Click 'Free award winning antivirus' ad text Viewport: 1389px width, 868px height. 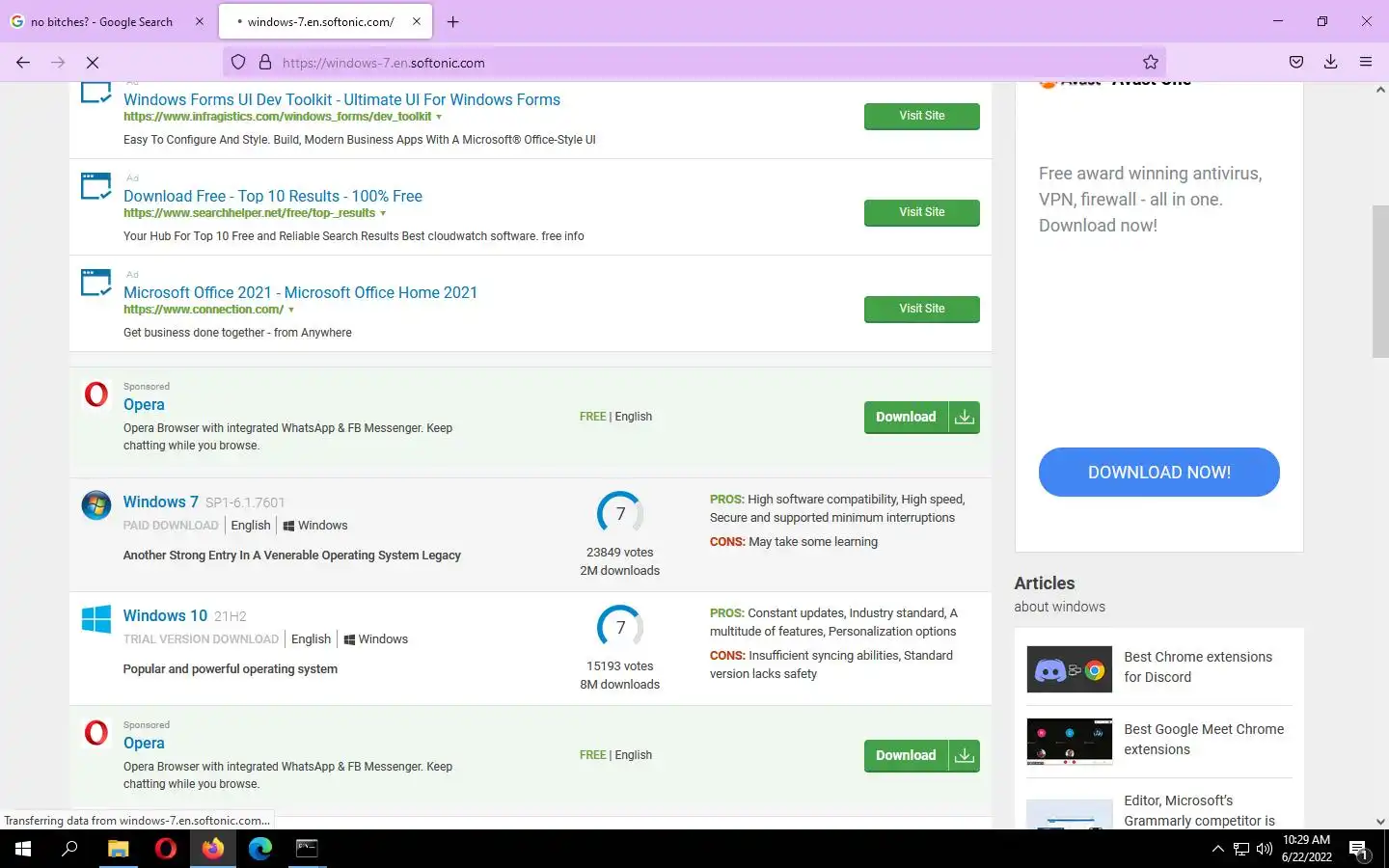point(1150,200)
